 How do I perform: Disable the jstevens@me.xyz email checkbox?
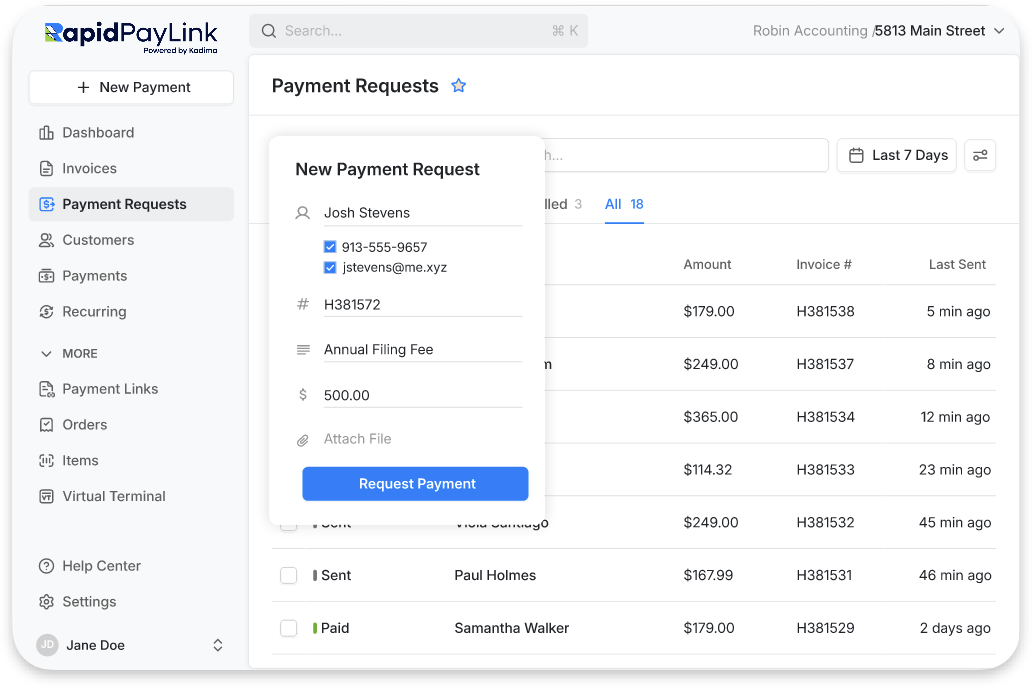330,268
